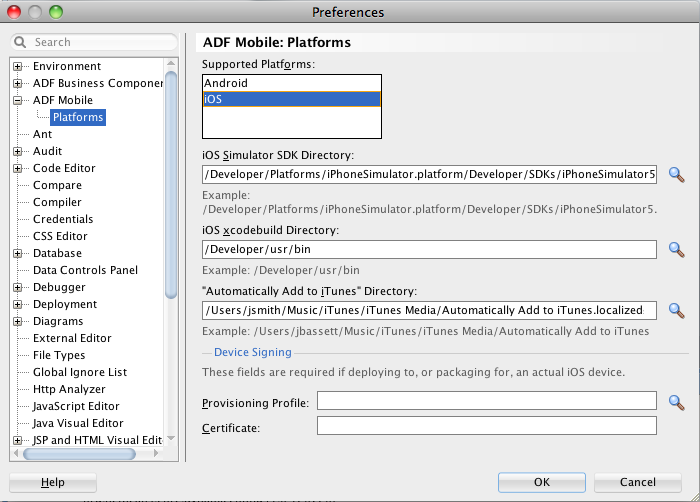Image resolution: width=700 pixels, height=502 pixels.
Task: Open the Http Analyzer preferences page
Action: (69, 389)
